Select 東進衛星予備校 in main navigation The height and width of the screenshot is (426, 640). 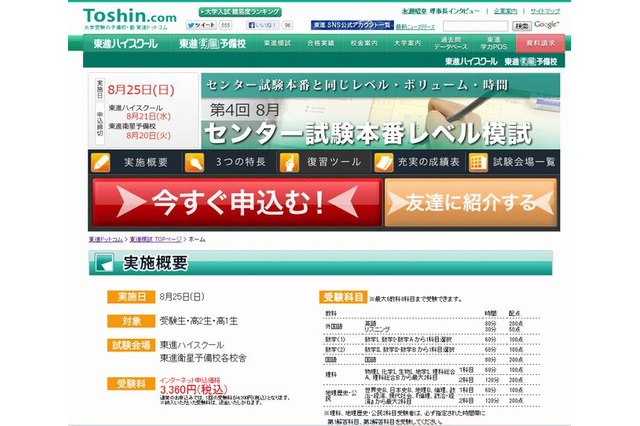coord(212,44)
